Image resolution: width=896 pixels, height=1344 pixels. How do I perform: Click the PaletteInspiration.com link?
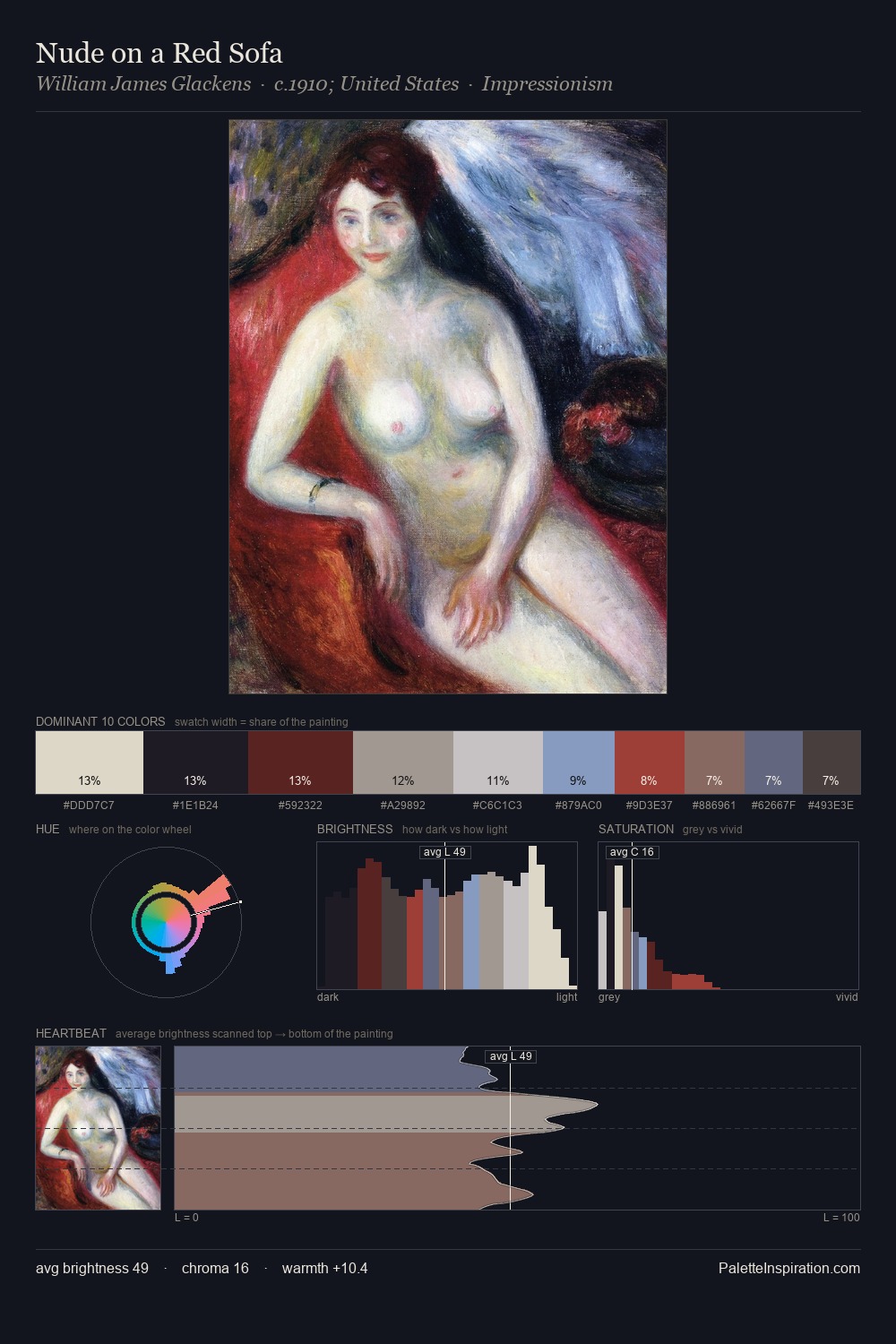789,1268
